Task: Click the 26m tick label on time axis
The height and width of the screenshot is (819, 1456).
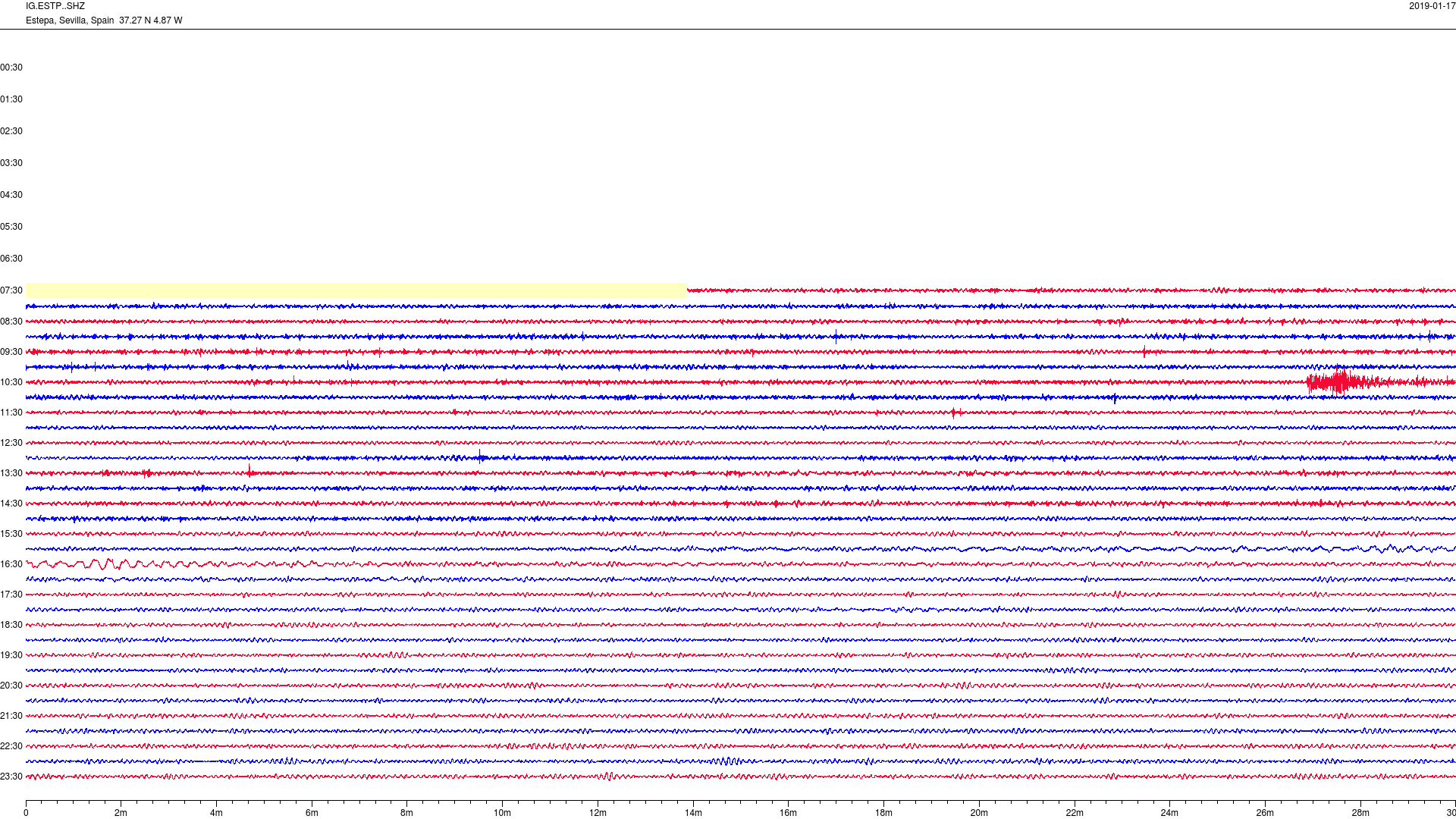Action: coord(1265,813)
